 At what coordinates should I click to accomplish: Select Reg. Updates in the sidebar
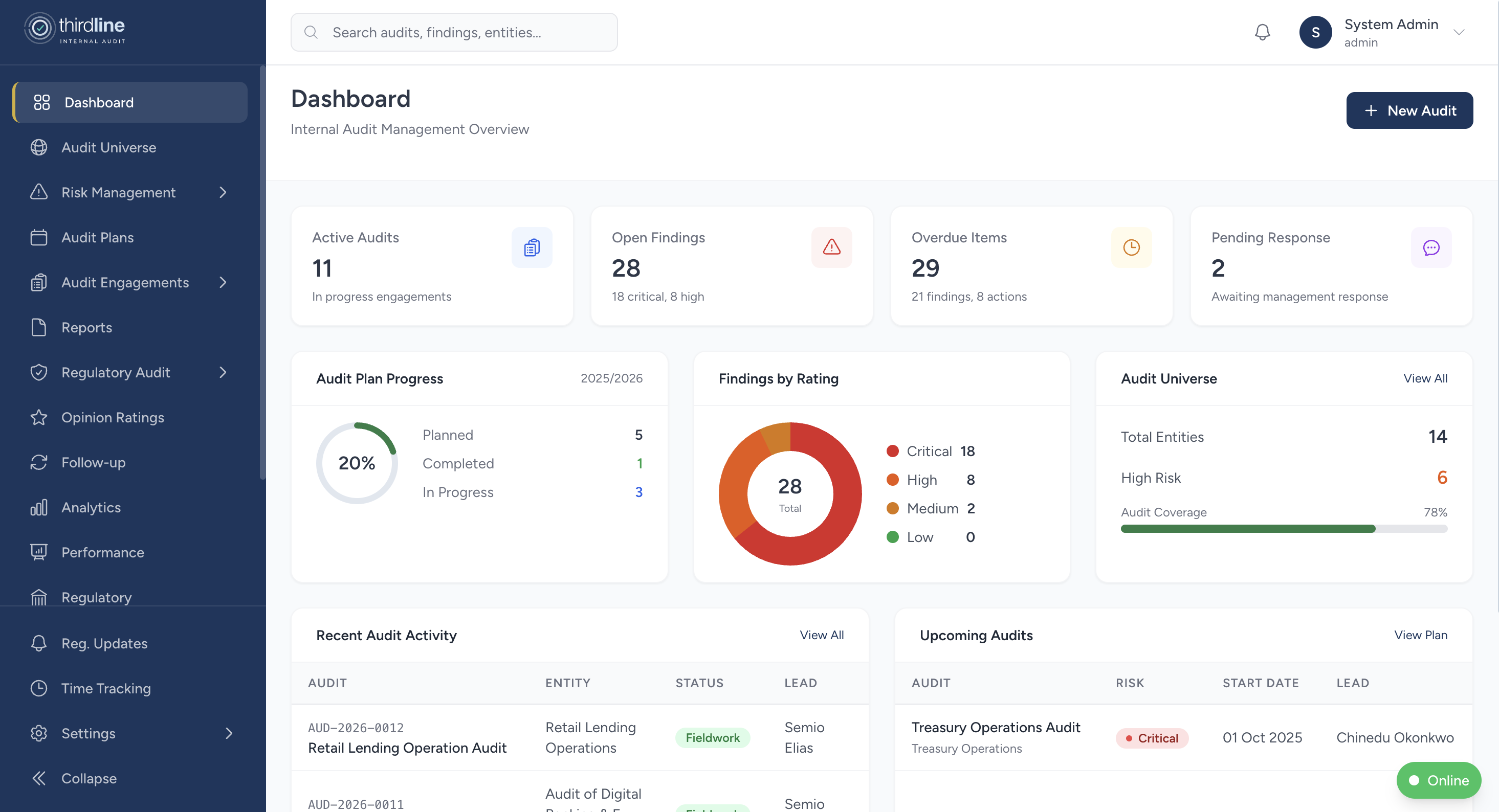point(104,643)
